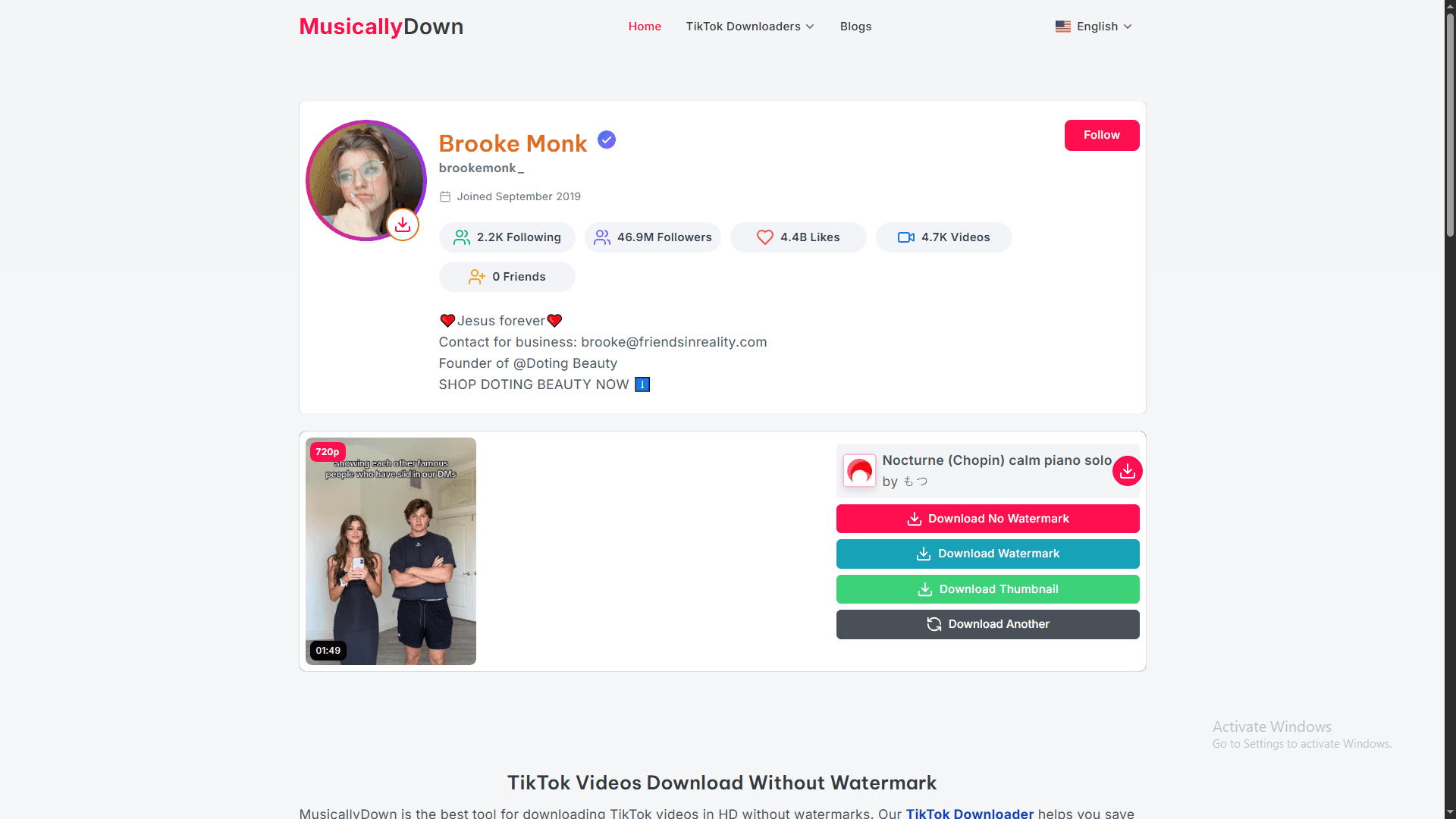Image resolution: width=1456 pixels, height=819 pixels.
Task: Click the 4.4B Likes pill
Action: [x=798, y=237]
